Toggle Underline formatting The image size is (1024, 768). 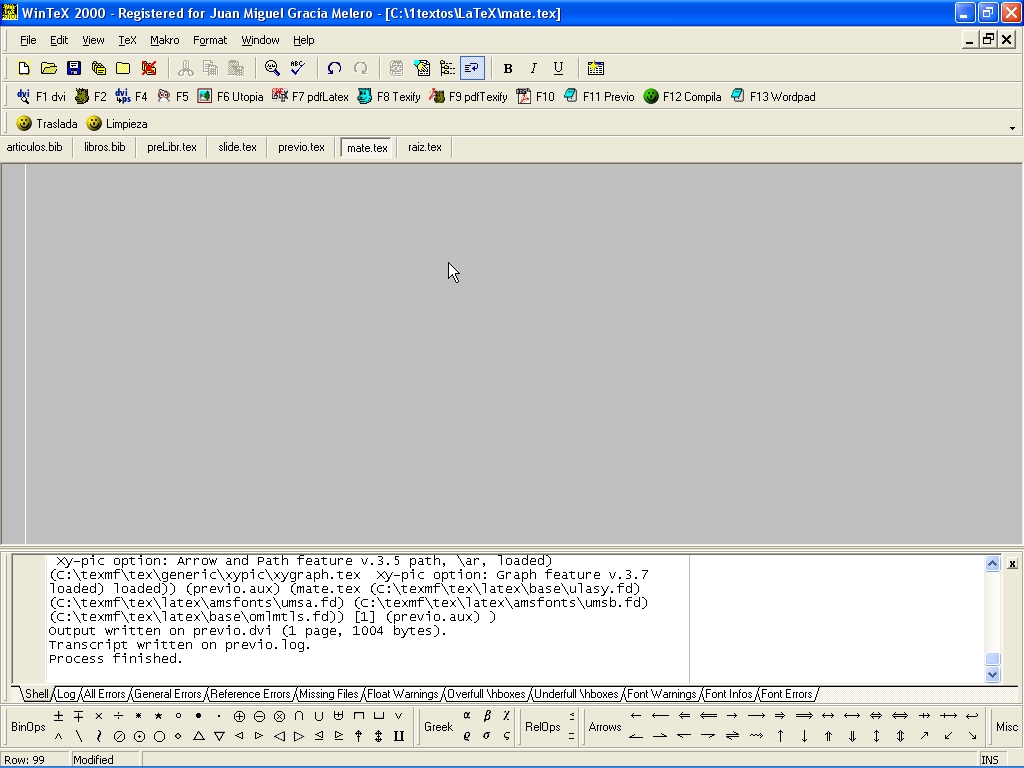558,68
